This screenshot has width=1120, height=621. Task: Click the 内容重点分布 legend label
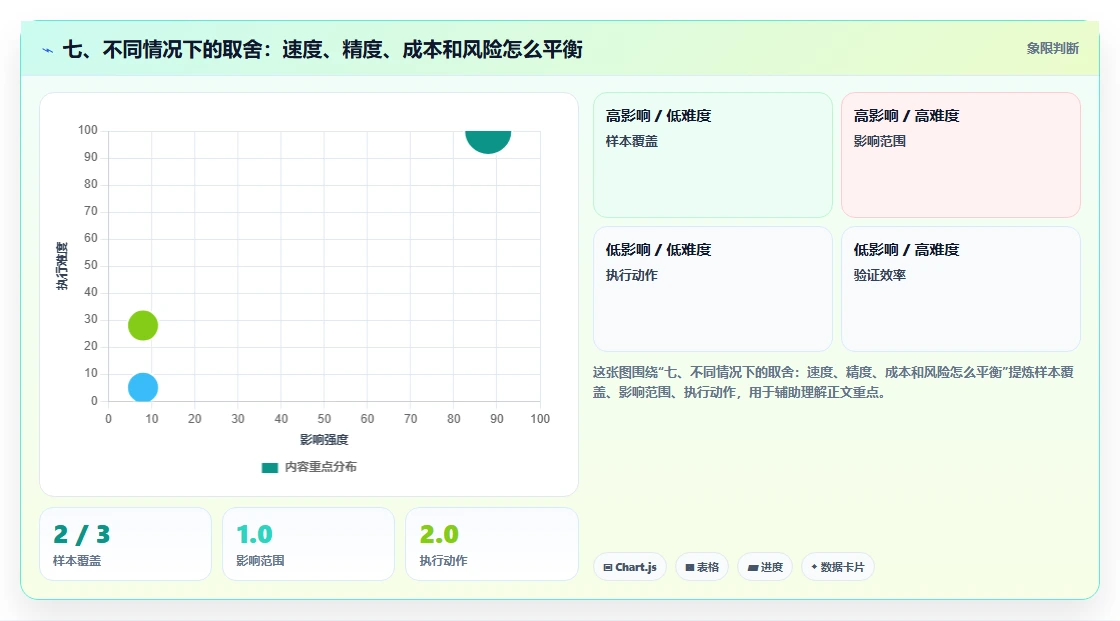[321, 467]
